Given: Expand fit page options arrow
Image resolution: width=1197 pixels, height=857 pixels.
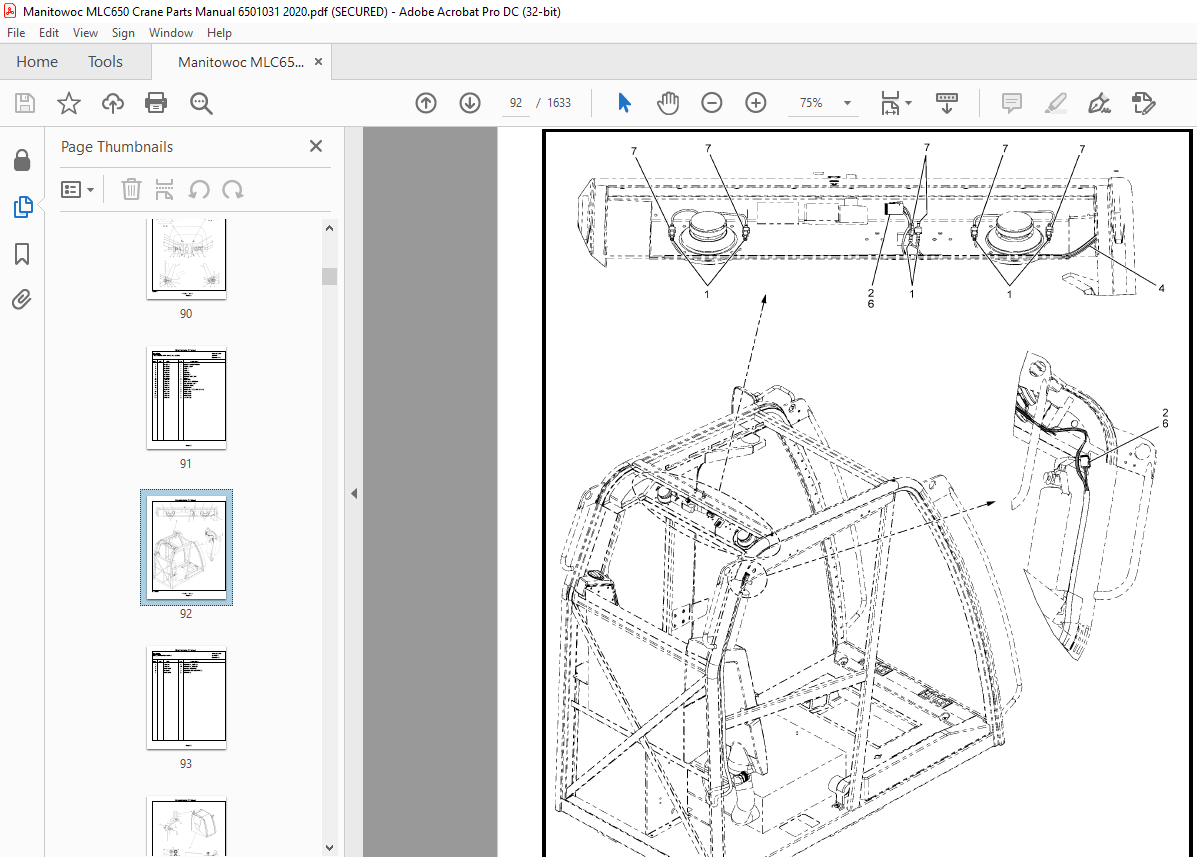Looking at the screenshot, I should point(908,103).
